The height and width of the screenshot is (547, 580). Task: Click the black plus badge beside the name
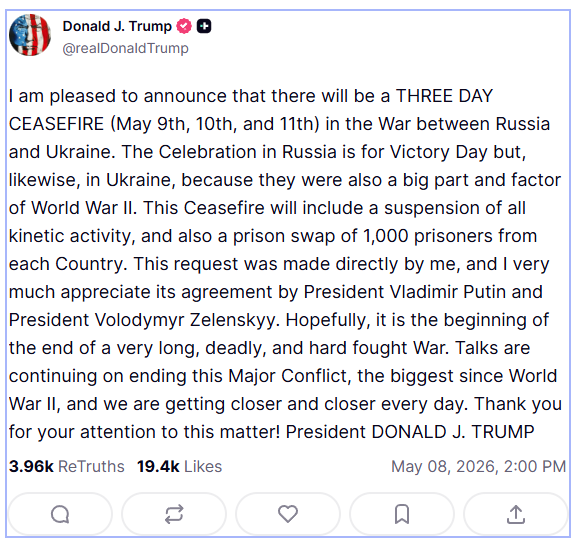click(x=204, y=26)
